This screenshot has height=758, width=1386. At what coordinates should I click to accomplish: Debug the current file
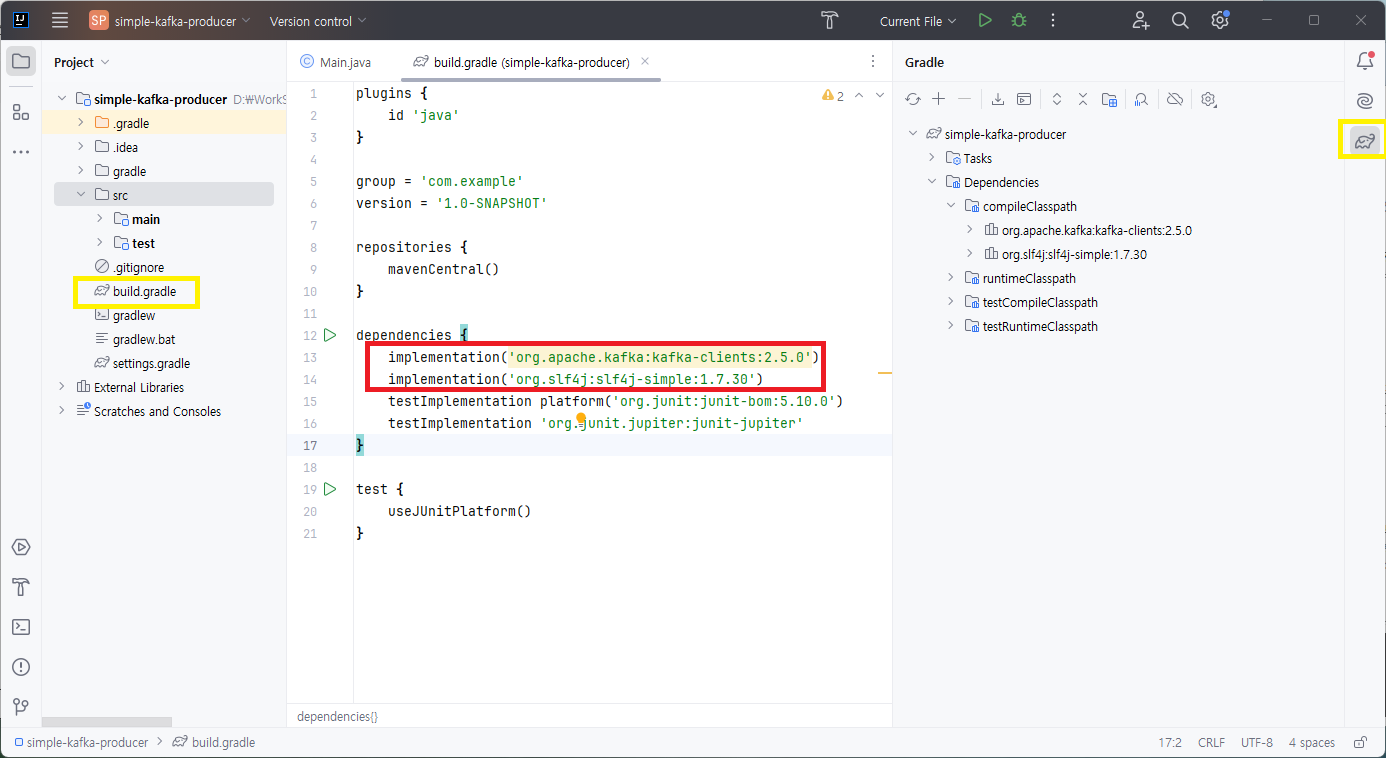[1019, 20]
